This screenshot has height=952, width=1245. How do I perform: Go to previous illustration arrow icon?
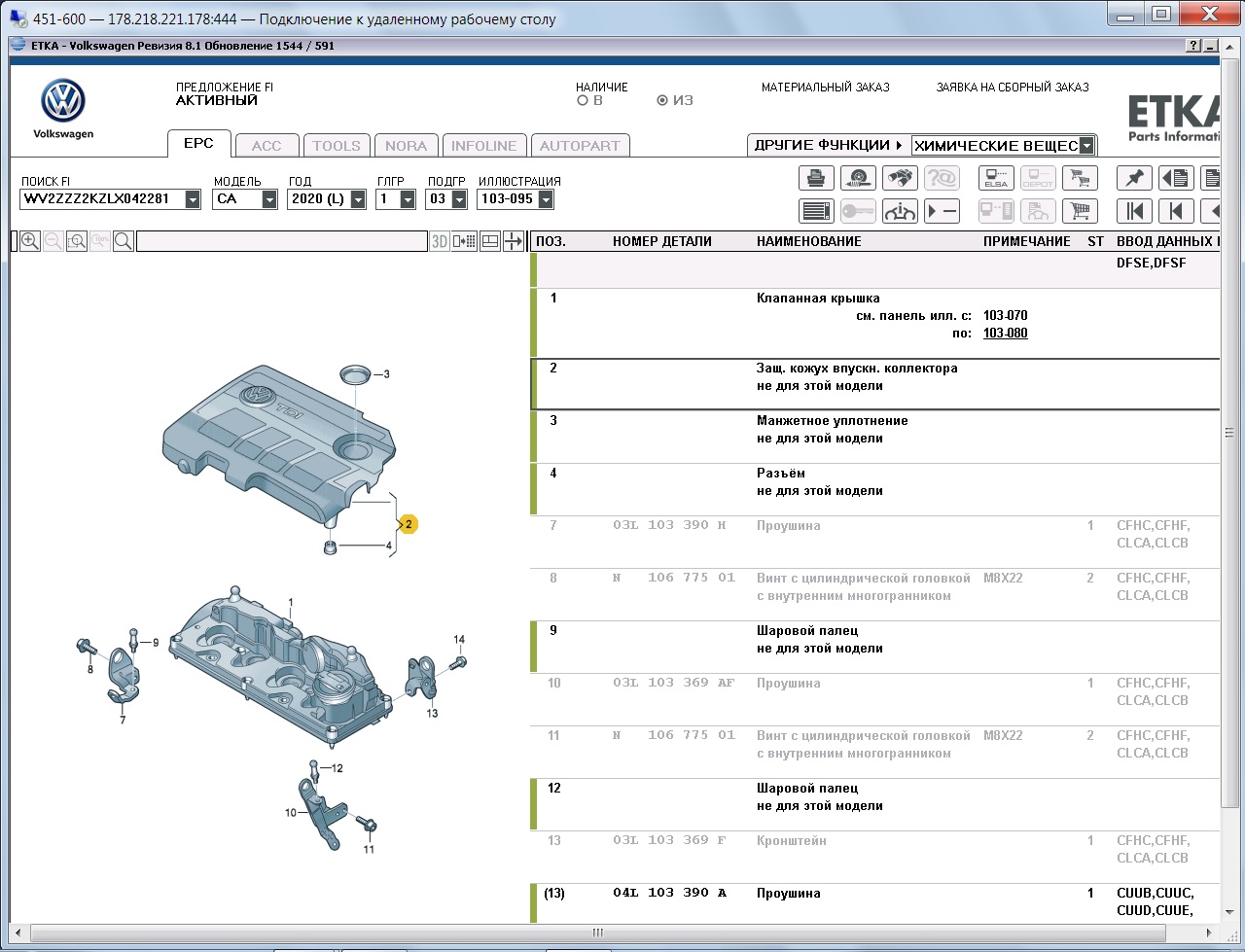(1176, 211)
